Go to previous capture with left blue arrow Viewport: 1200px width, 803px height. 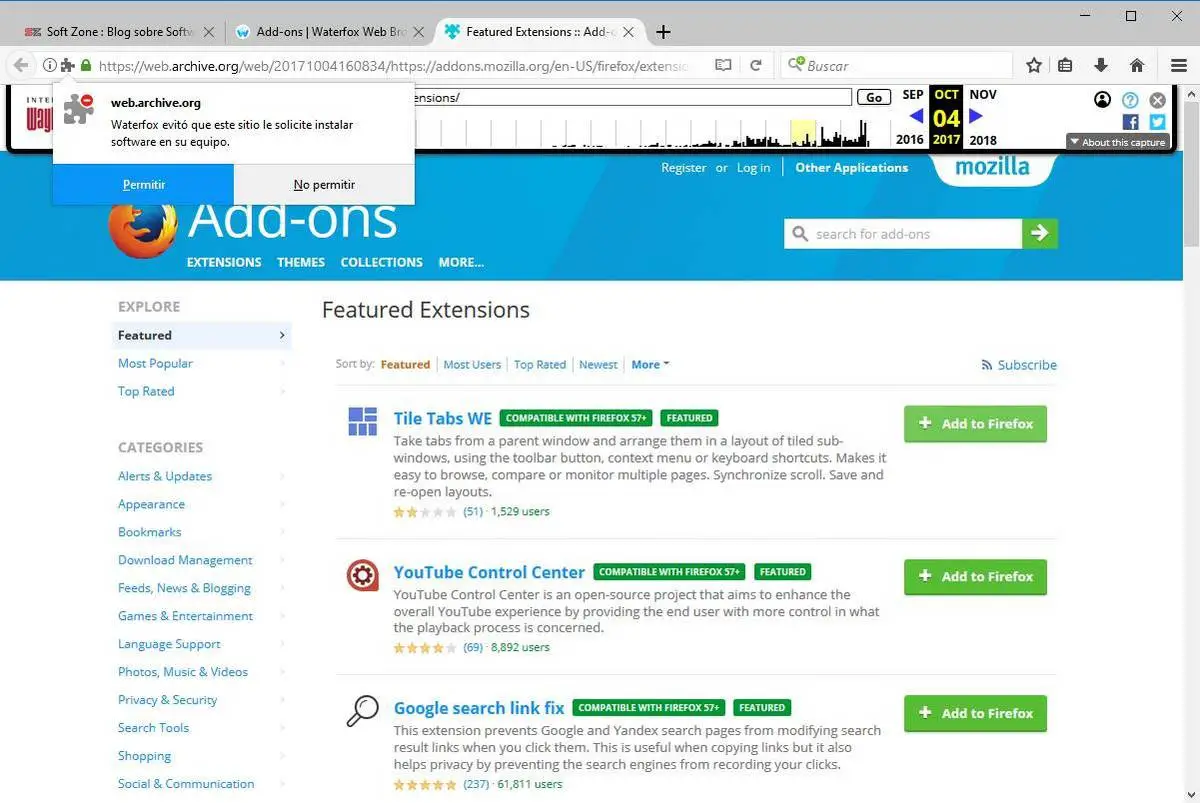pyautogui.click(x=916, y=117)
